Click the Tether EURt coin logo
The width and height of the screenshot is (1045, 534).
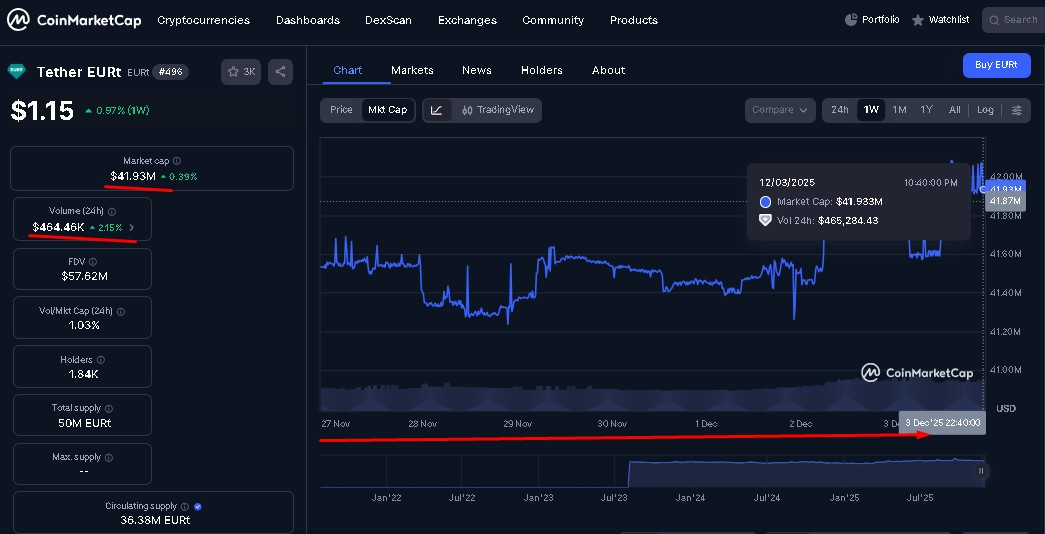click(x=16, y=71)
